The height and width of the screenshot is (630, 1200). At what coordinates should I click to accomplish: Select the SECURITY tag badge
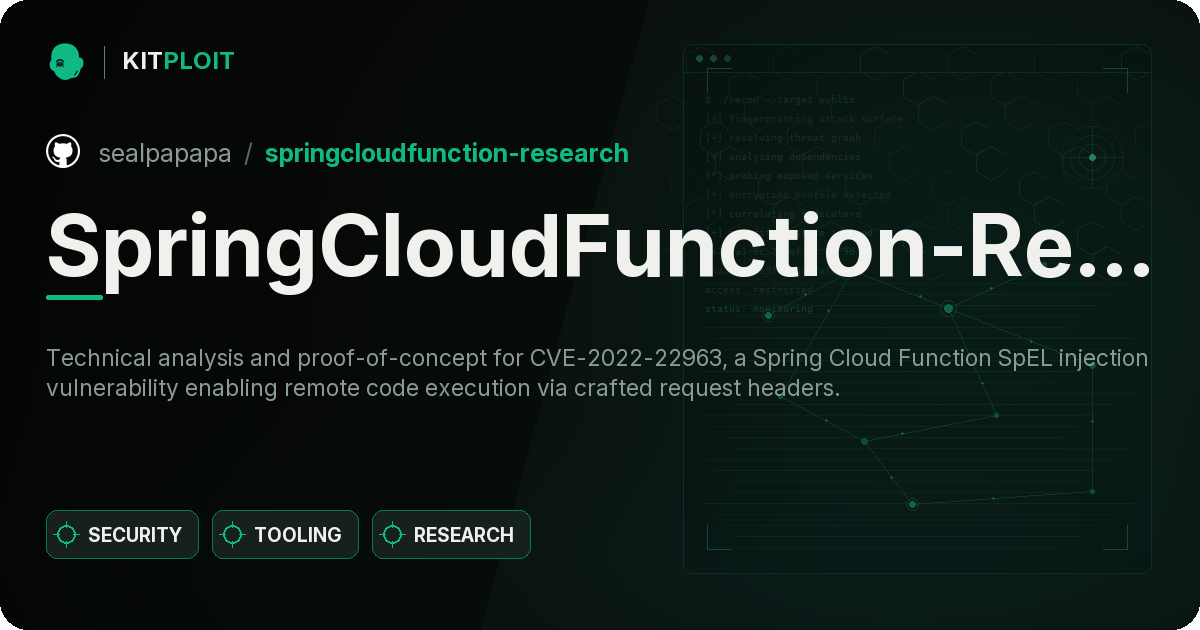(122, 535)
